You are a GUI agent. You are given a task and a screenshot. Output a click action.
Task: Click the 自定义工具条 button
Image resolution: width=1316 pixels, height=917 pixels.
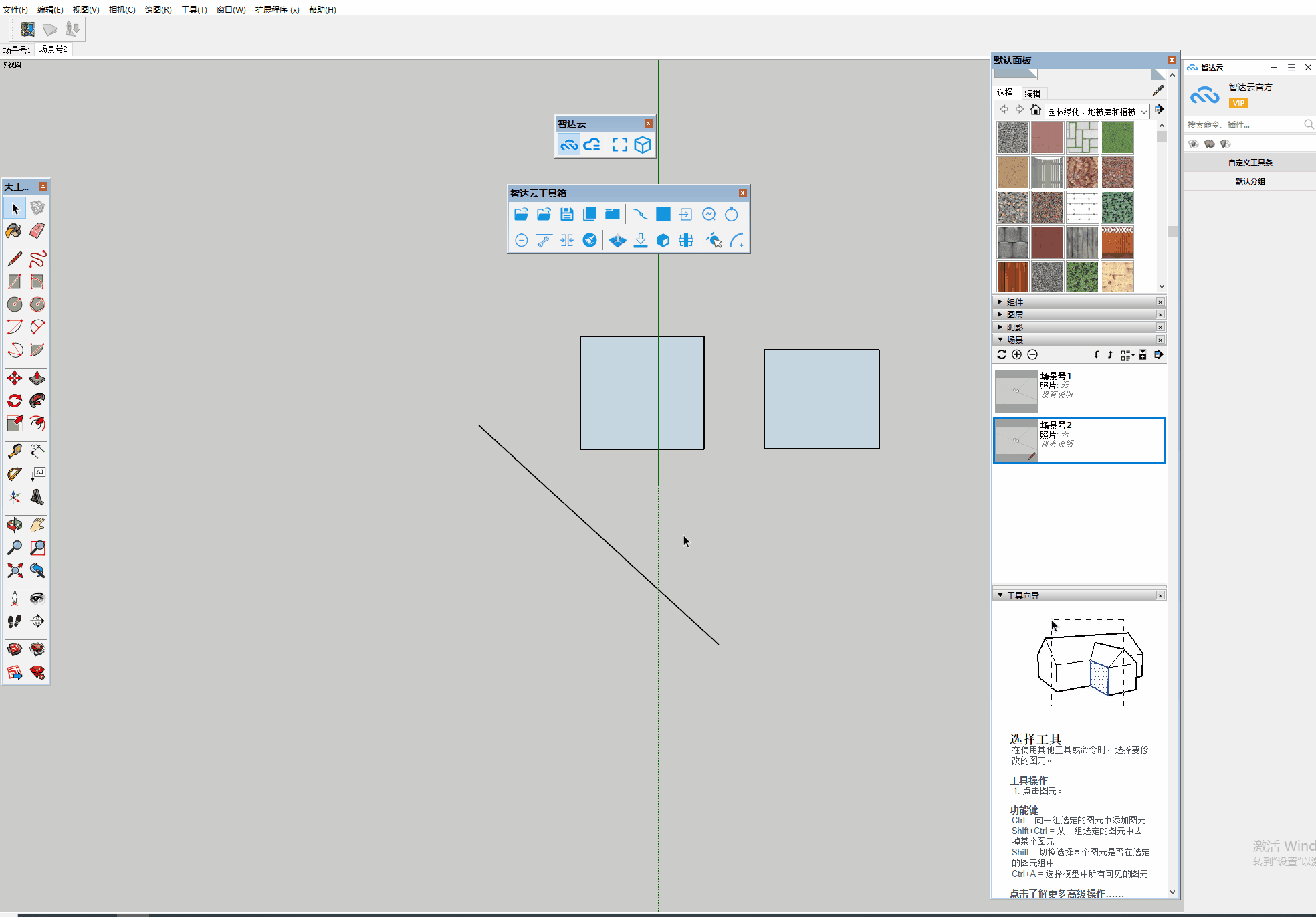click(x=1249, y=163)
